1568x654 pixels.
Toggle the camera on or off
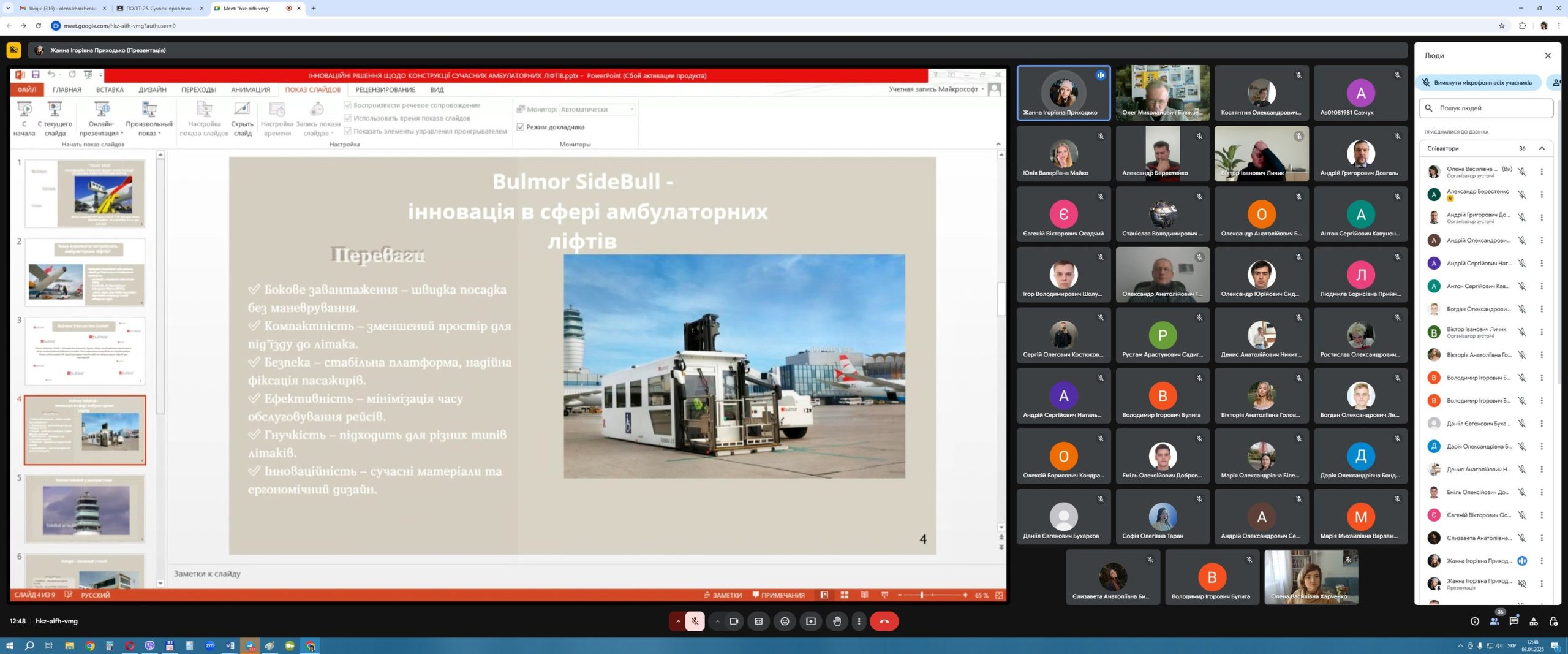pyautogui.click(x=734, y=621)
